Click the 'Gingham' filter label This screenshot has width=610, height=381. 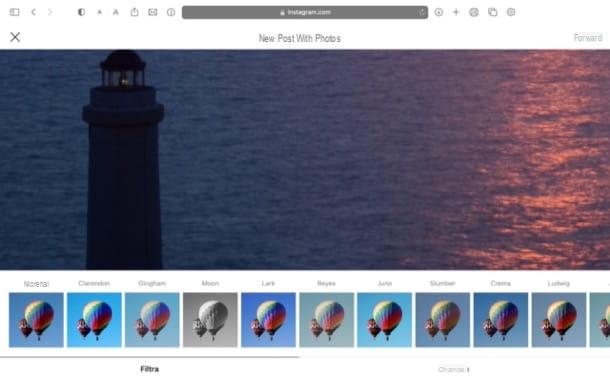pos(152,283)
